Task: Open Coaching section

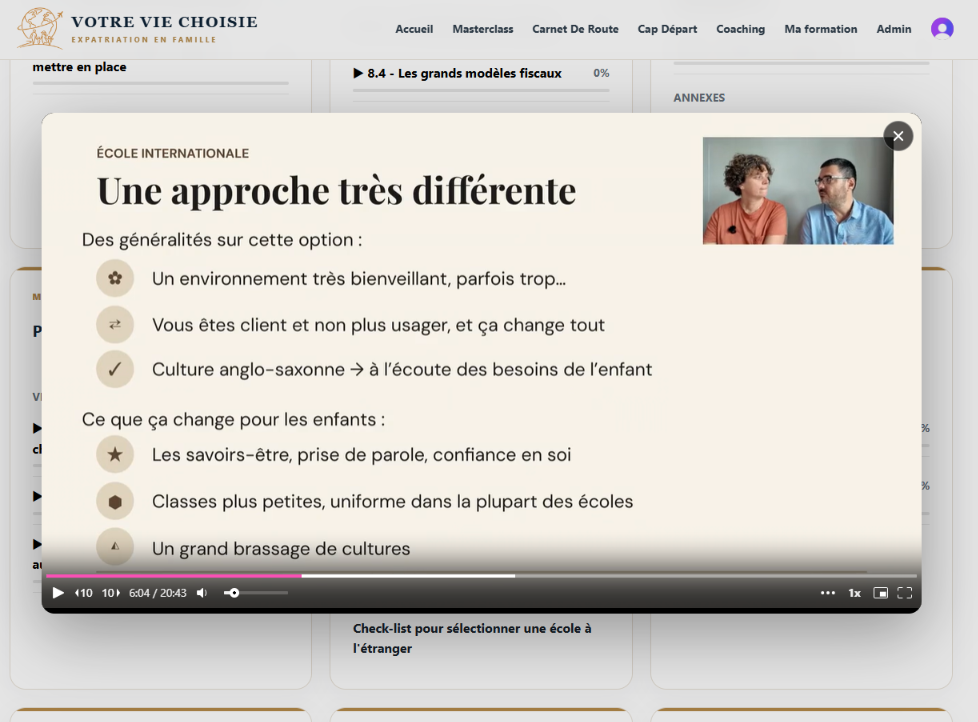Action: coord(740,29)
